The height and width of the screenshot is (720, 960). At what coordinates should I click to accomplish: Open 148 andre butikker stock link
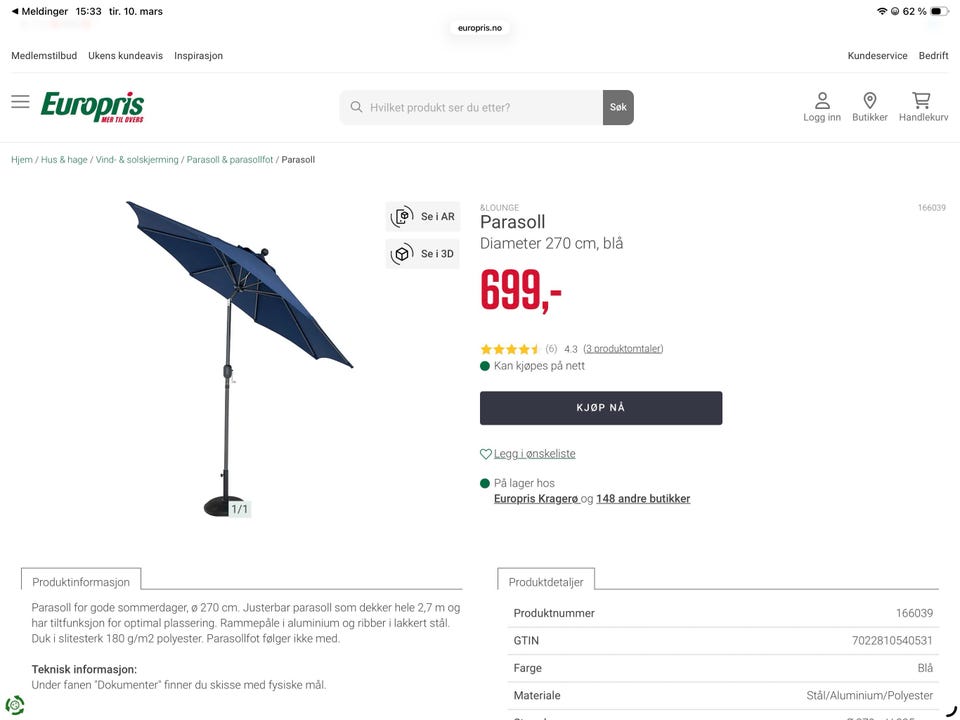pos(643,499)
